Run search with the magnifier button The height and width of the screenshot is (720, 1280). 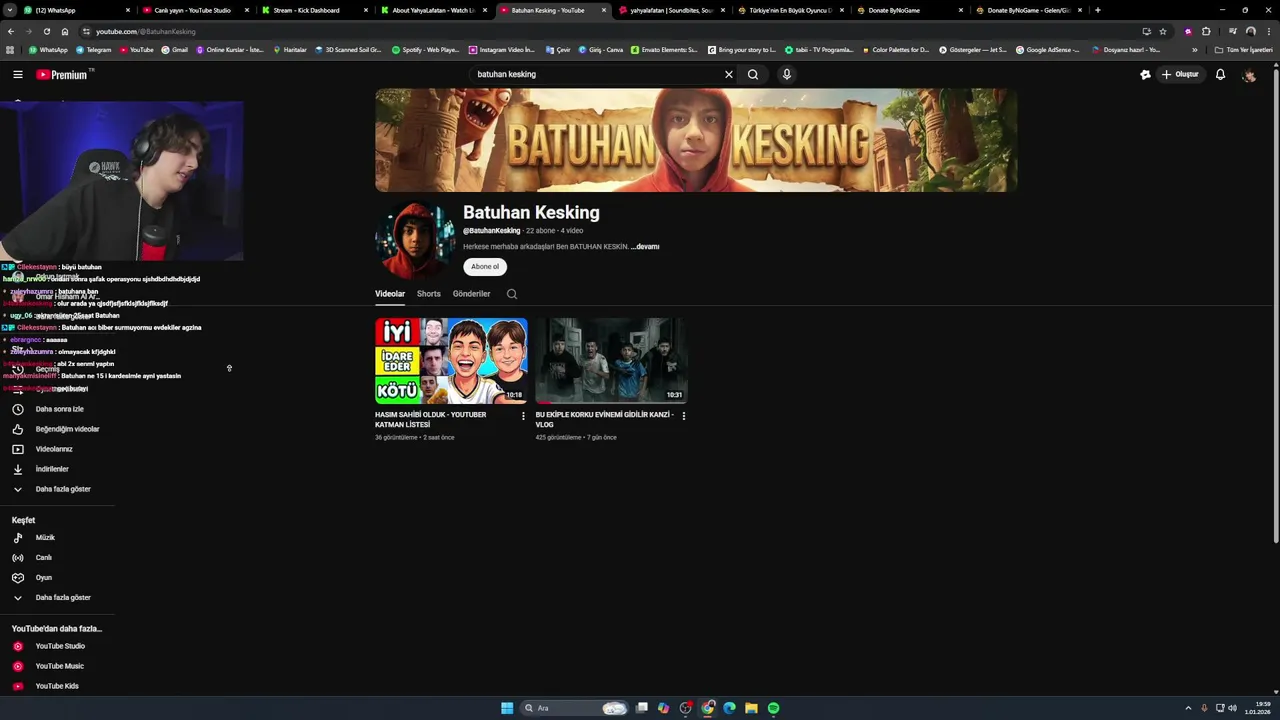[x=753, y=74]
